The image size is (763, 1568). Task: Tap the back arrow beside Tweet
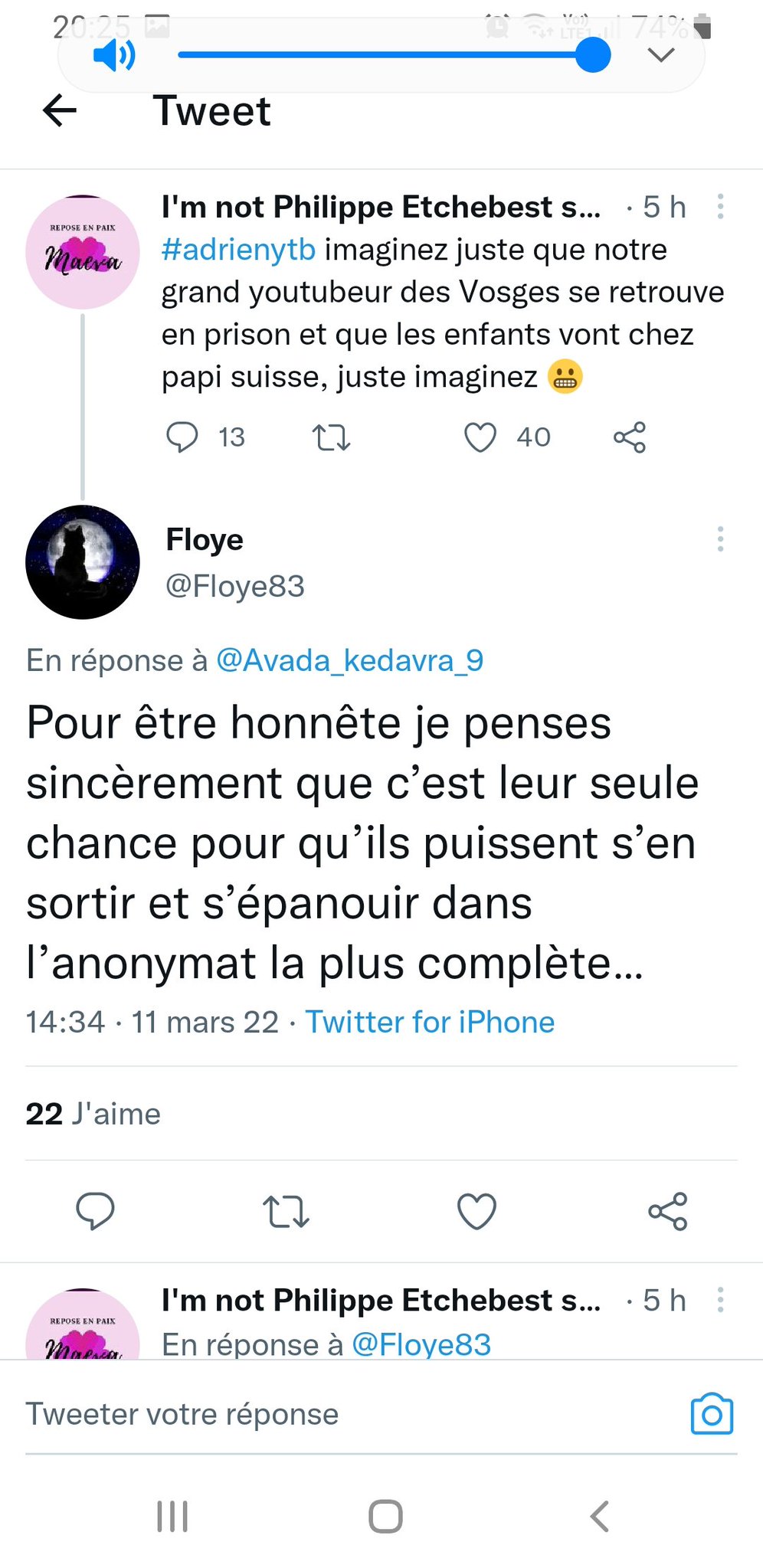tap(60, 111)
